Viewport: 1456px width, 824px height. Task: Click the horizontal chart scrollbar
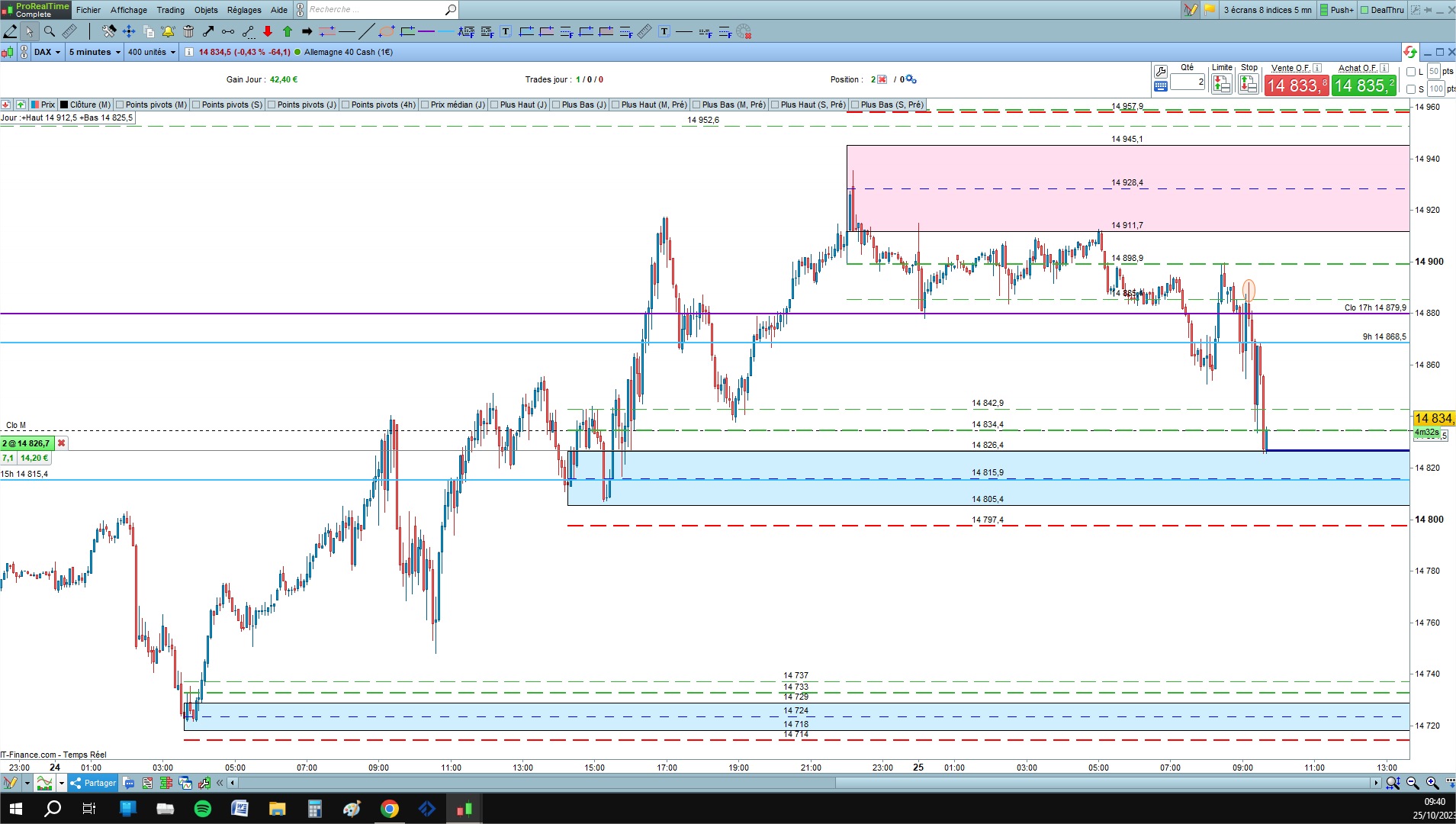click(804, 783)
